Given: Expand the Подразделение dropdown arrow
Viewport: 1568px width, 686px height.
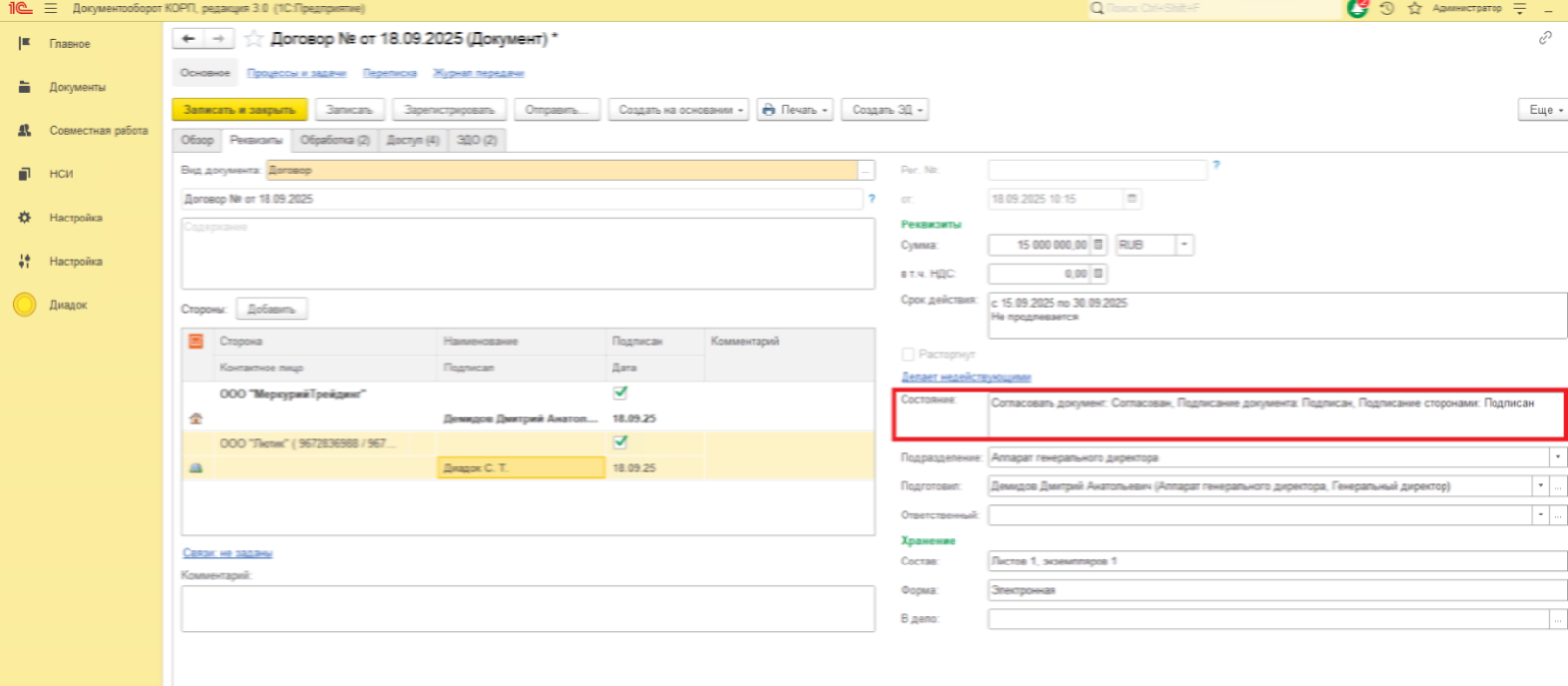Looking at the screenshot, I should [1557, 457].
